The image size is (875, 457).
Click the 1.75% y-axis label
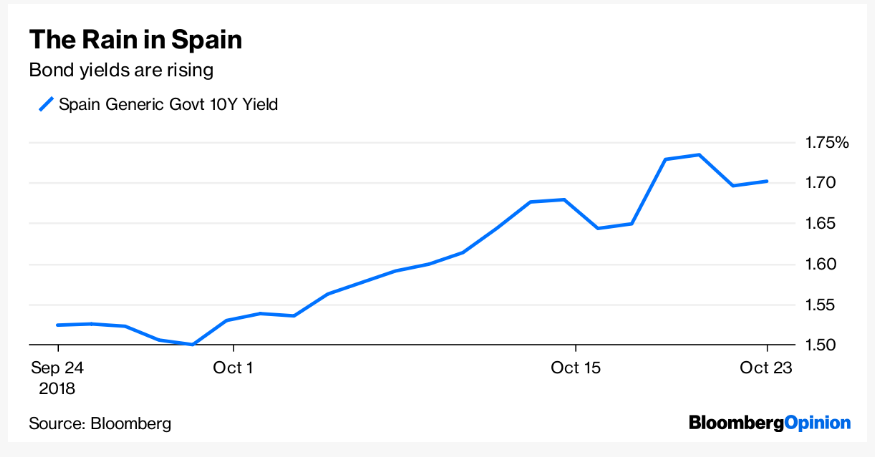point(826,142)
